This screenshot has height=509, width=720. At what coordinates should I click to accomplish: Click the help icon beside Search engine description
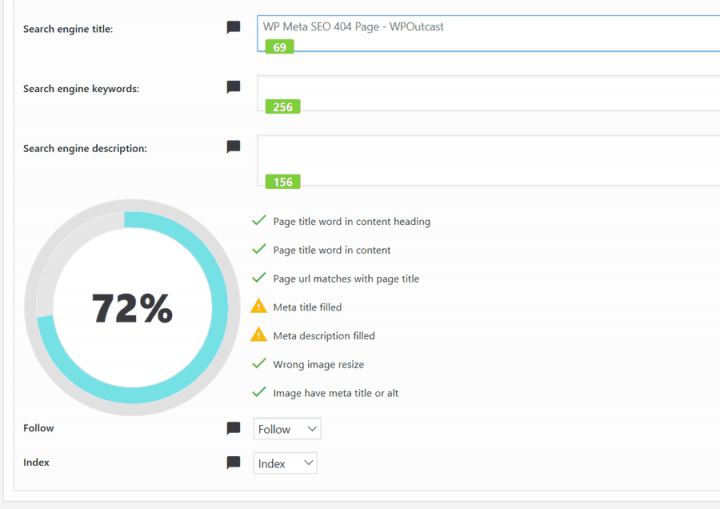click(x=233, y=147)
